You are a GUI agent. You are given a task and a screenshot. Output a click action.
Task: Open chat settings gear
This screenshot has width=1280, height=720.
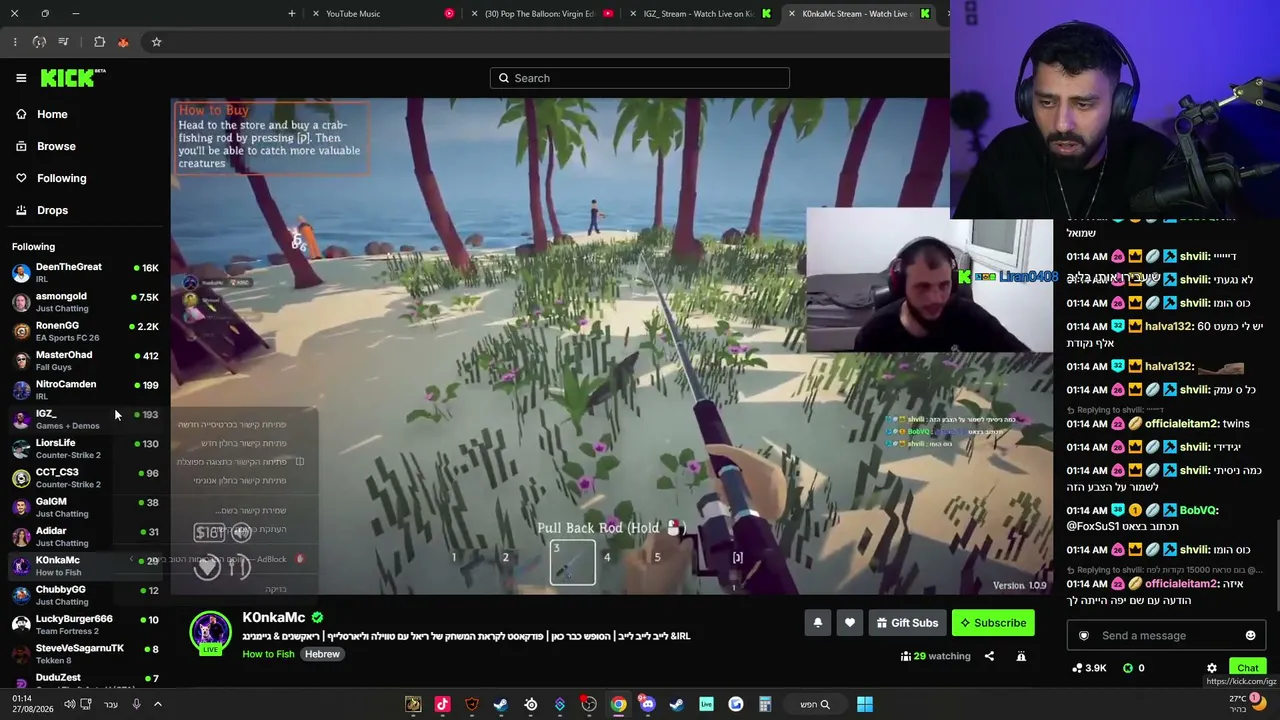point(1212,668)
